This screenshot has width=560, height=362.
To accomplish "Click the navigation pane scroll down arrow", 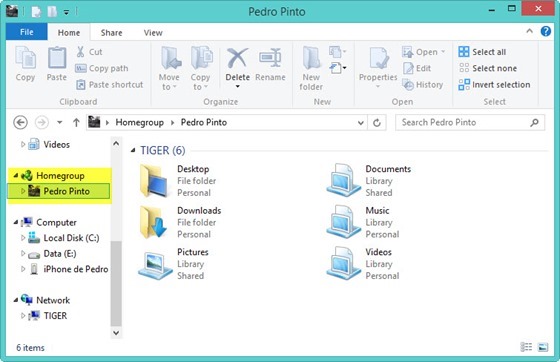I will 116,332.
